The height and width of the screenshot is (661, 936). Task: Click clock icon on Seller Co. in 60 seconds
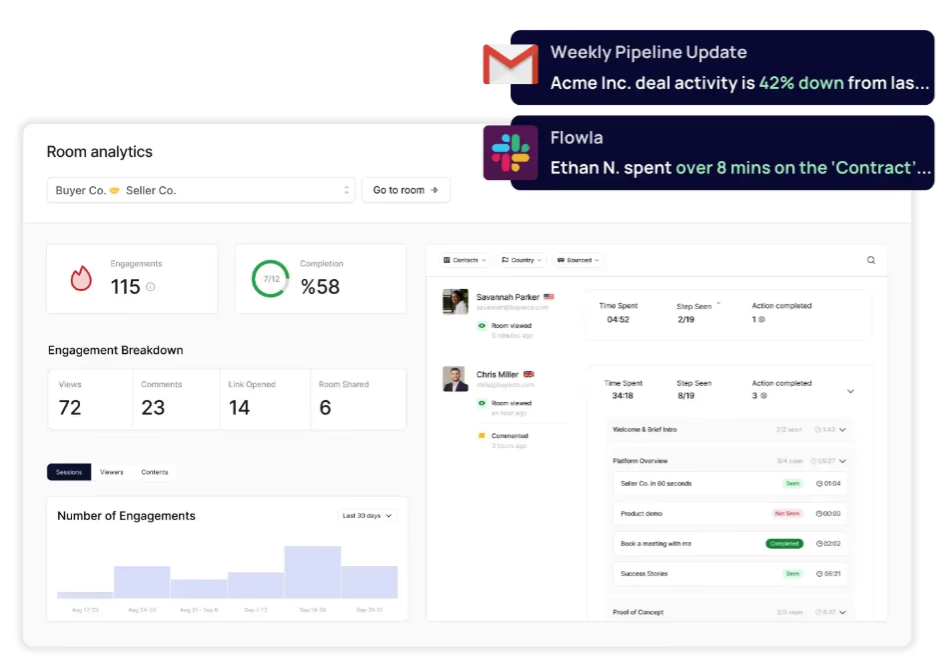(820, 484)
